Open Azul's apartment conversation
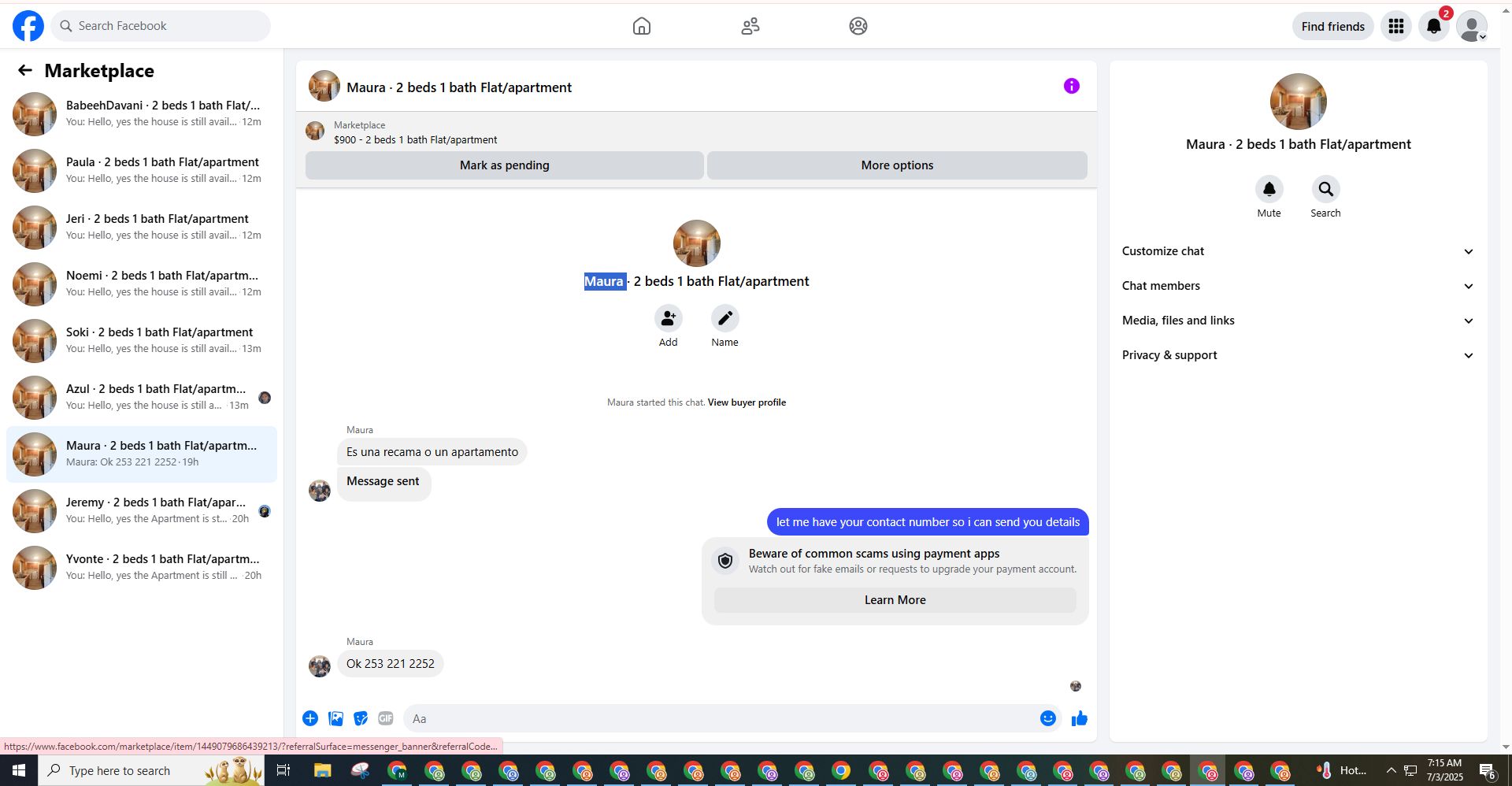Screen dimensions: 1512x786 click(x=142, y=398)
